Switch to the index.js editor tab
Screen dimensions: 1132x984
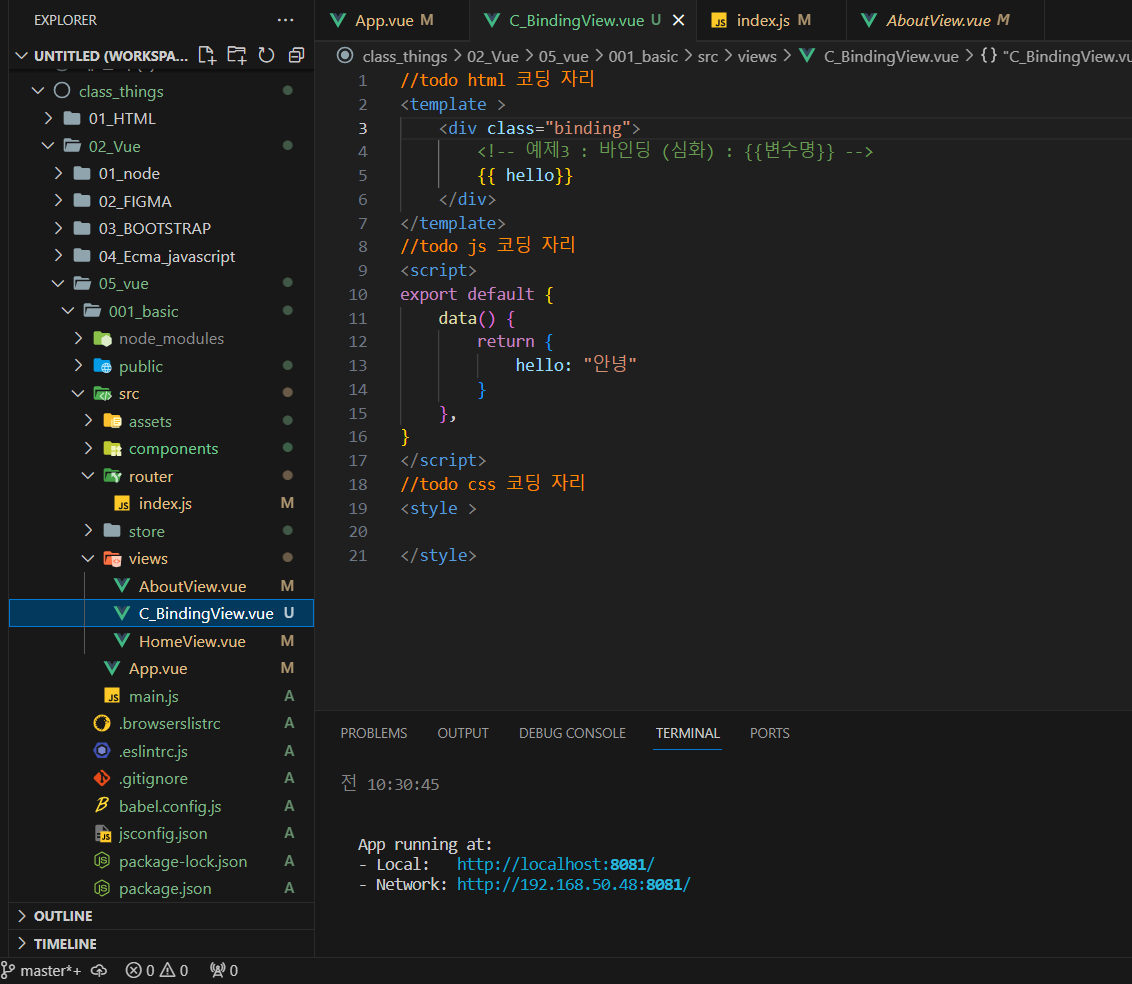click(x=762, y=20)
